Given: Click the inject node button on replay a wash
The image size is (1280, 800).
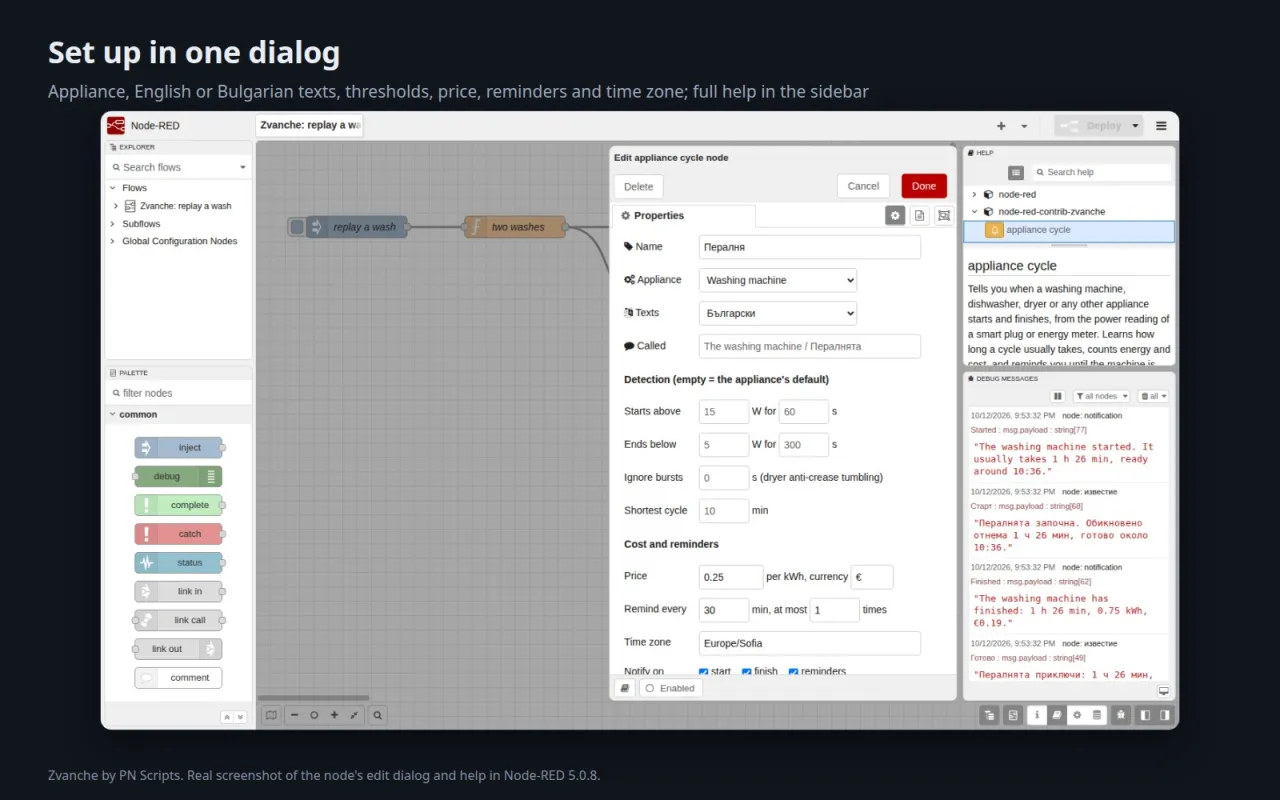Looking at the screenshot, I should pos(297,227).
